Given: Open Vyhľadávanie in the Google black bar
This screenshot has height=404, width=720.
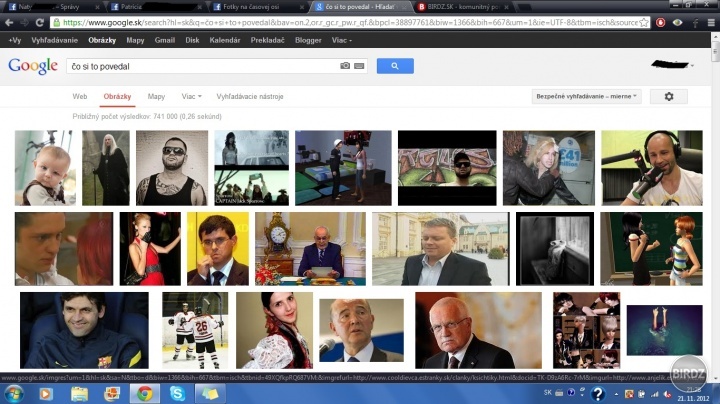Looking at the screenshot, I should (54, 40).
